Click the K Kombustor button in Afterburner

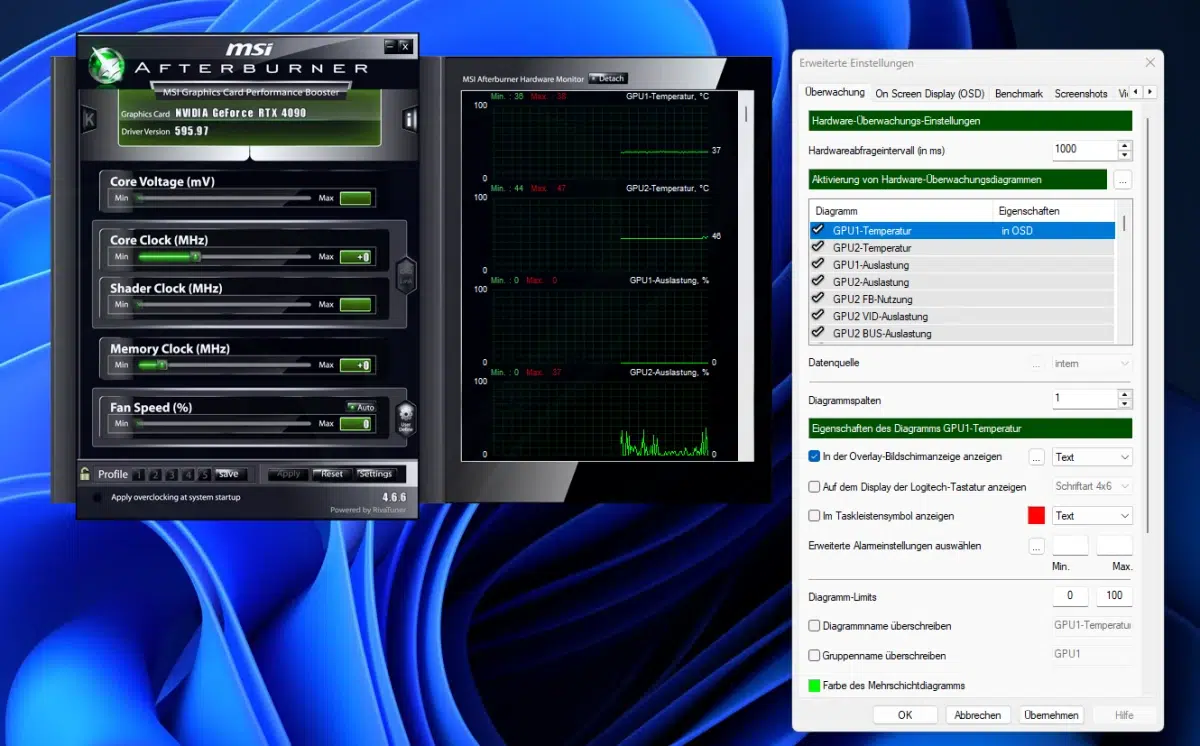pyautogui.click(x=88, y=119)
